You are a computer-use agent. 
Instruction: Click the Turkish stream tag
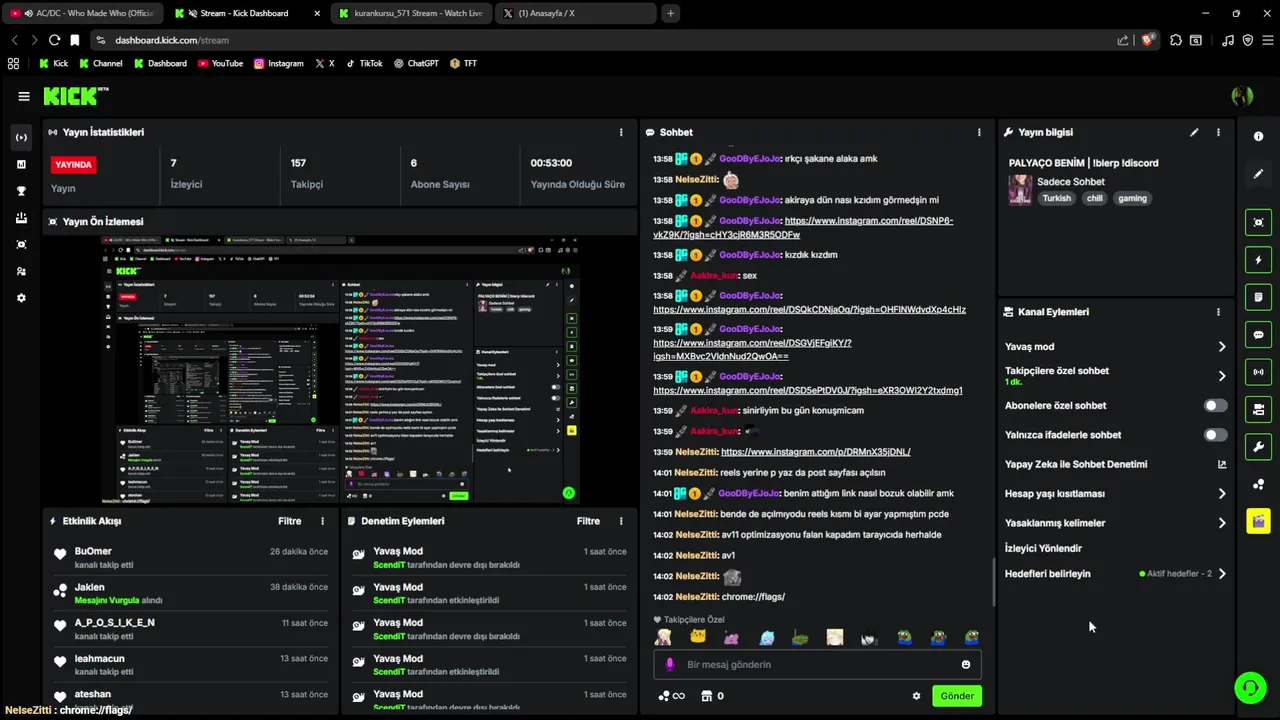pyautogui.click(x=1056, y=198)
